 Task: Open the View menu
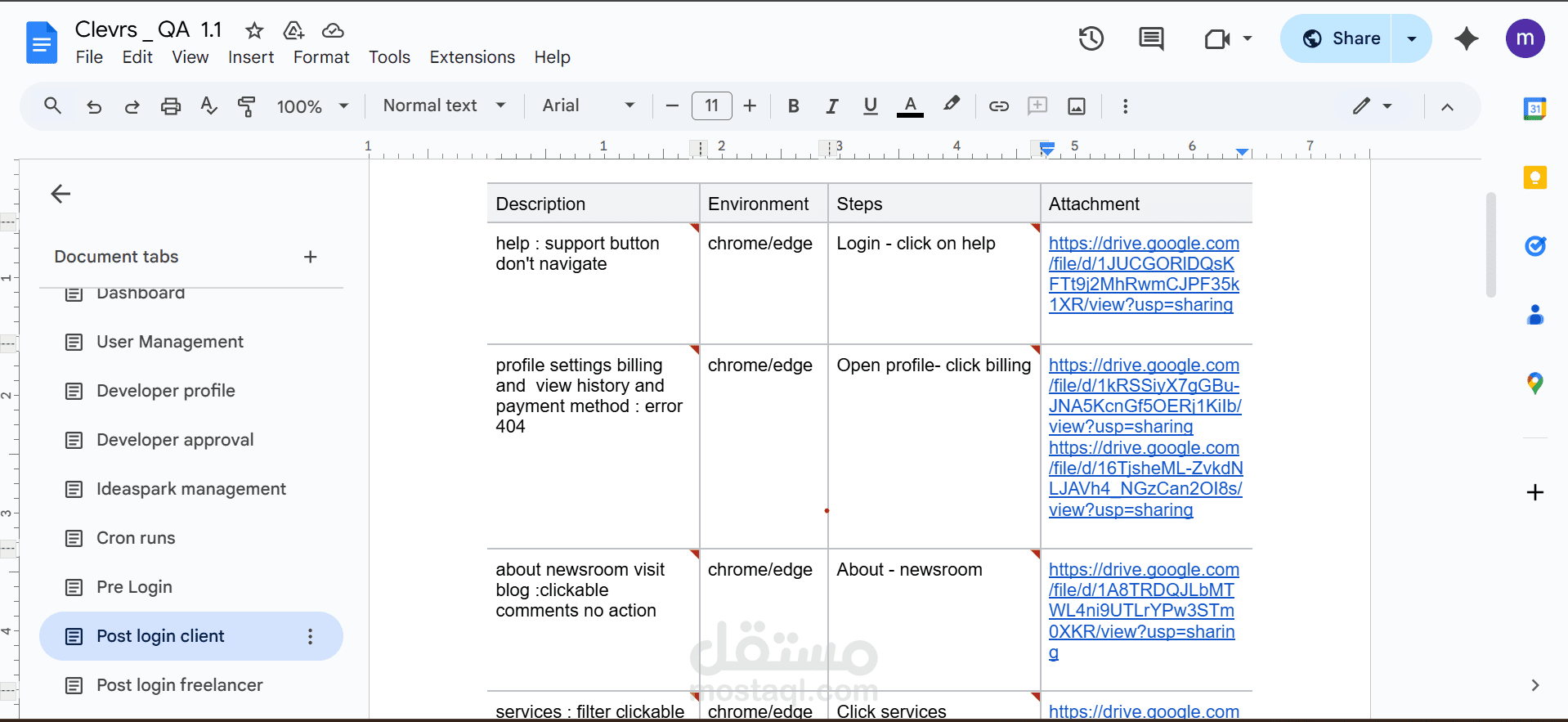click(x=190, y=57)
